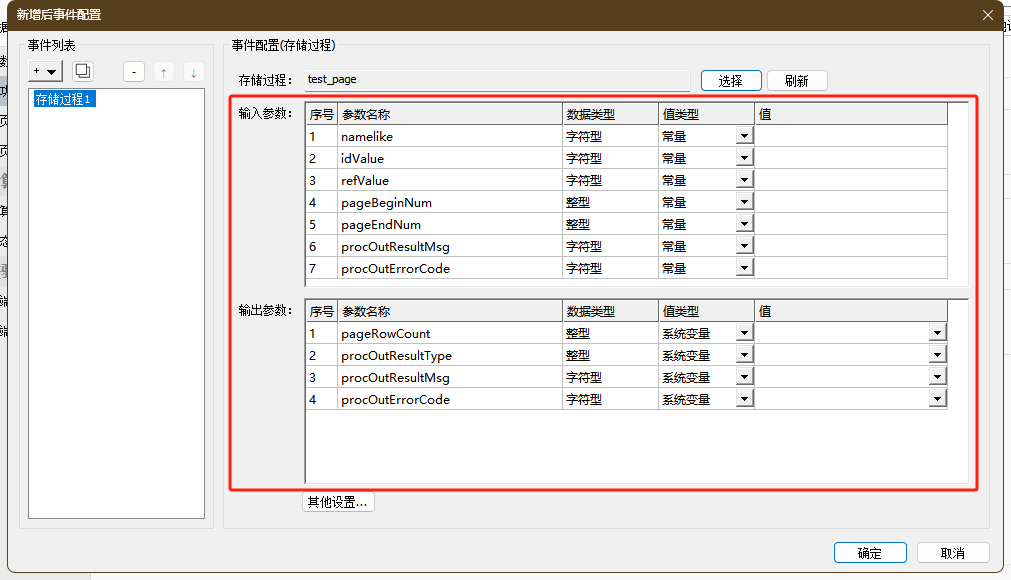The image size is (1011, 580).
Task: Click the remove event minus button
Action: point(135,72)
